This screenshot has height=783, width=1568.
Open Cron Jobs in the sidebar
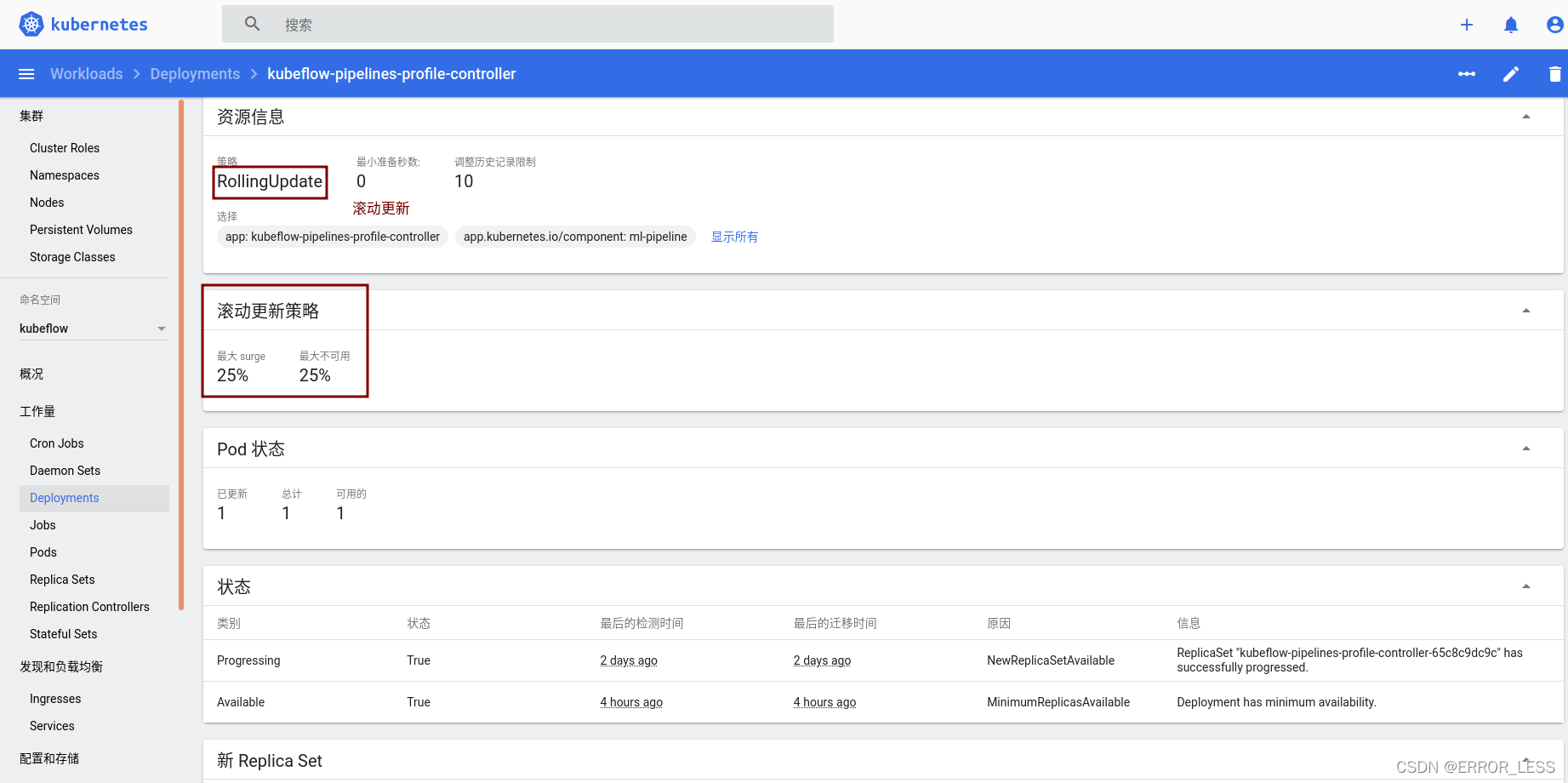coord(57,443)
